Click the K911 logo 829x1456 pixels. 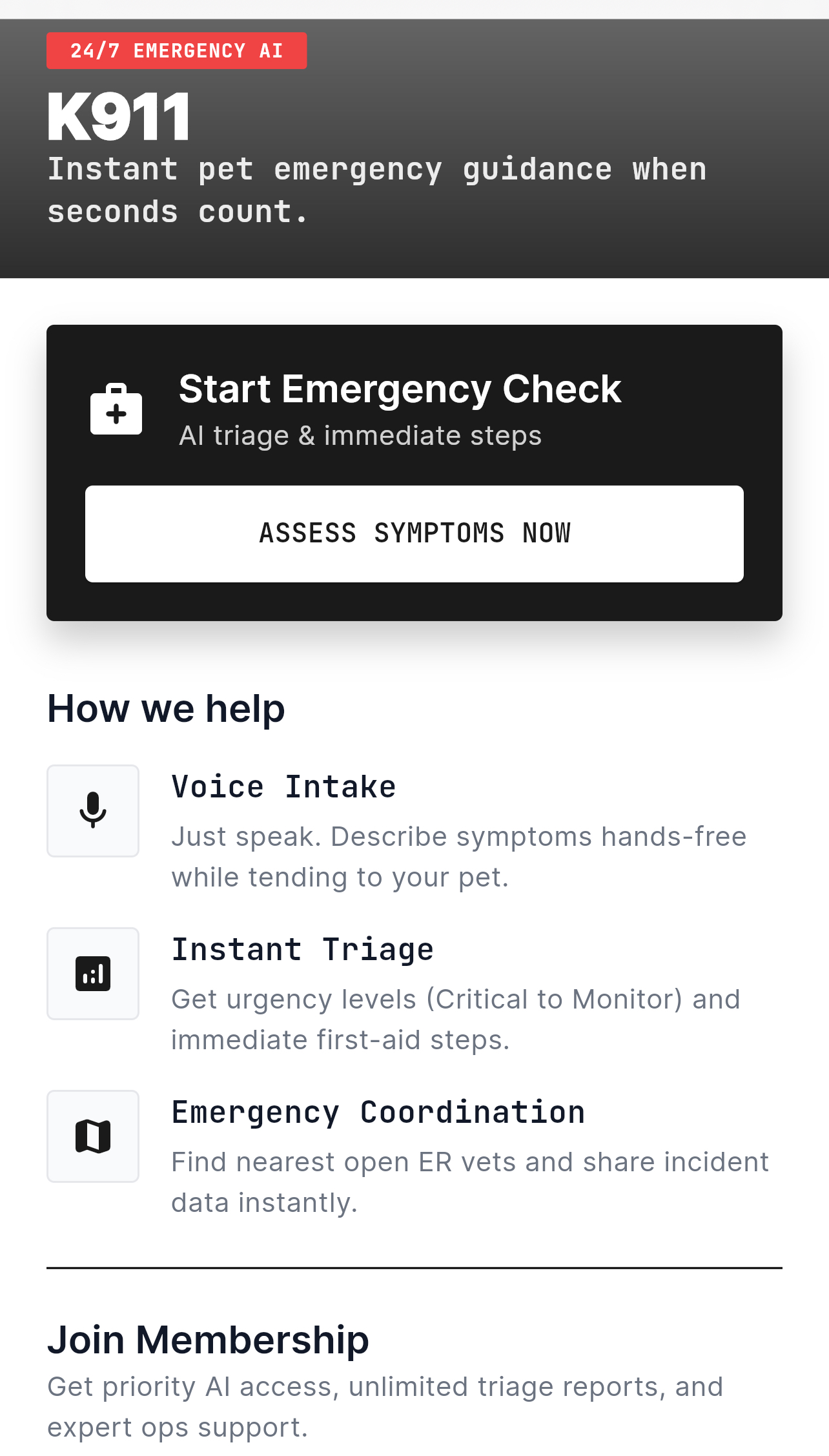click(x=118, y=115)
